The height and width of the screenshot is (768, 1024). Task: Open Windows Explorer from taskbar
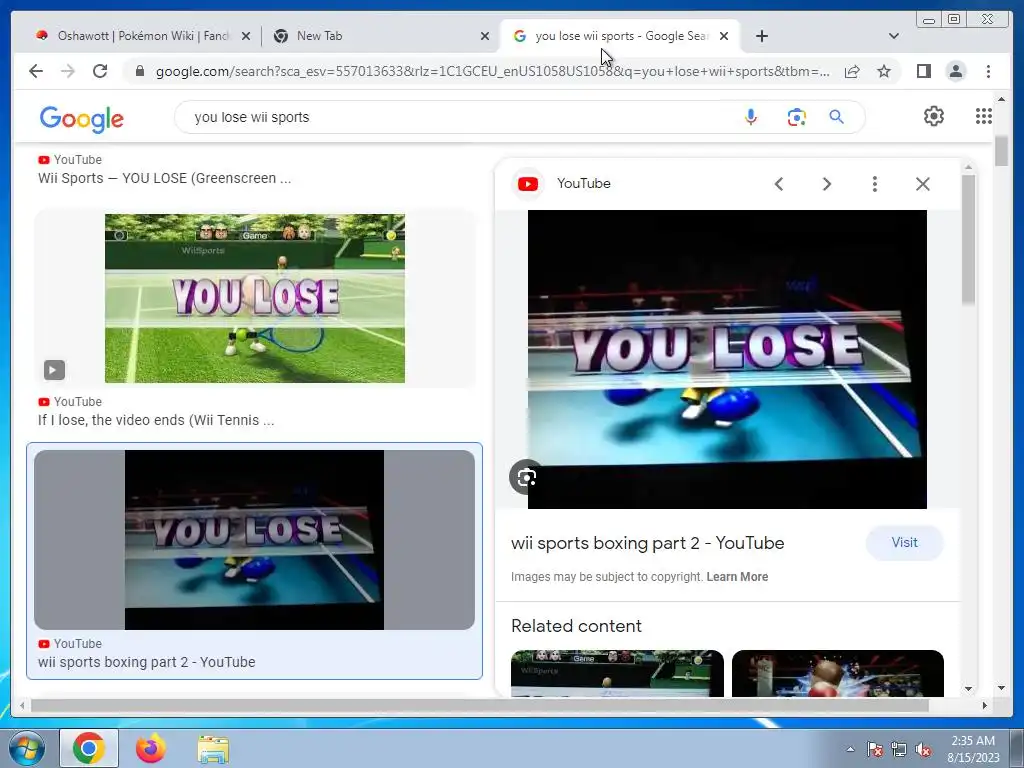pos(213,749)
